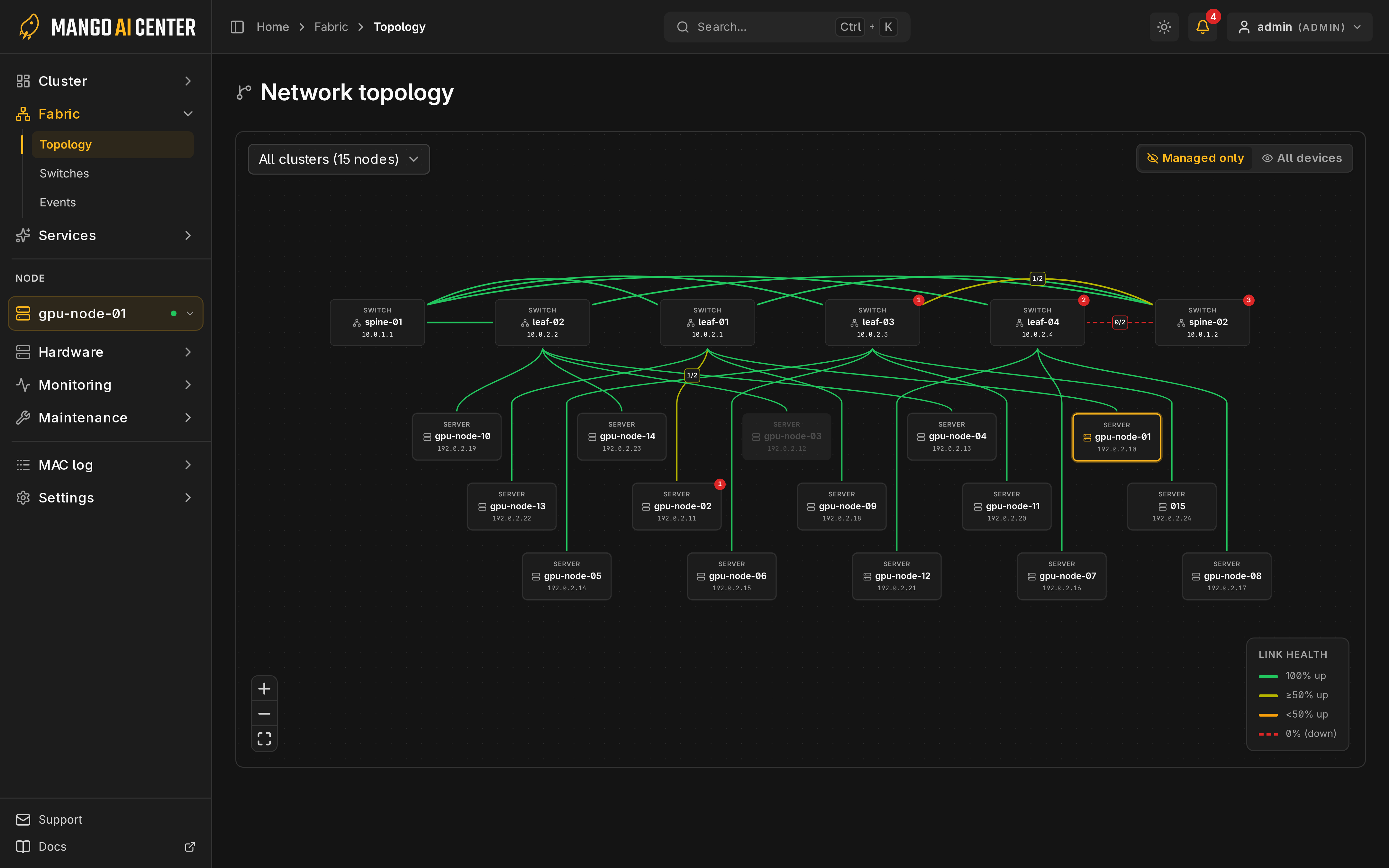Click the Mango AI Center rocket logo
The height and width of the screenshot is (868, 1389).
click(x=29, y=27)
